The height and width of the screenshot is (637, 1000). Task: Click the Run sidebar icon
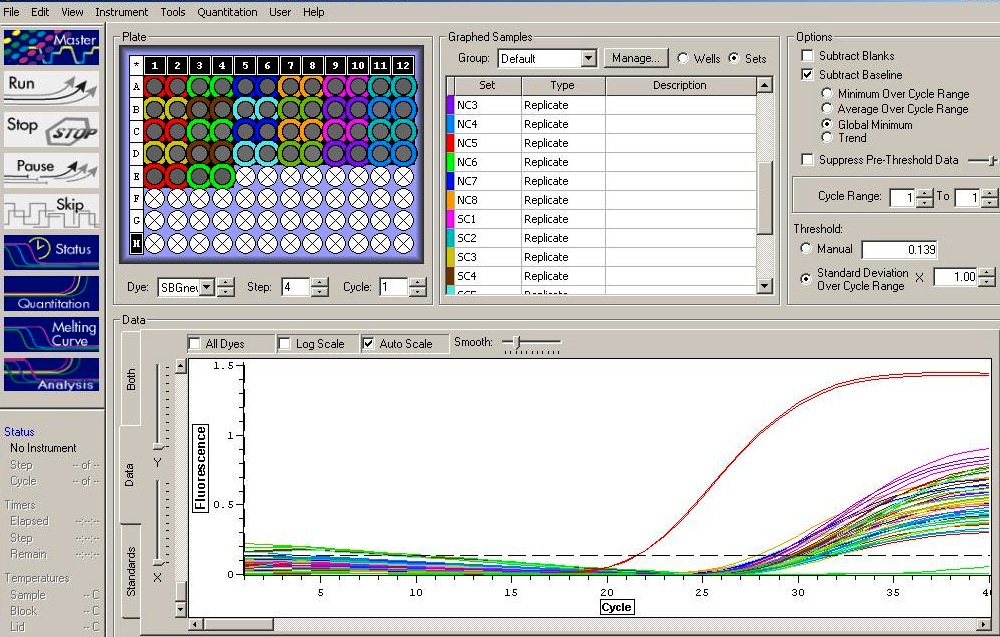tap(51, 87)
